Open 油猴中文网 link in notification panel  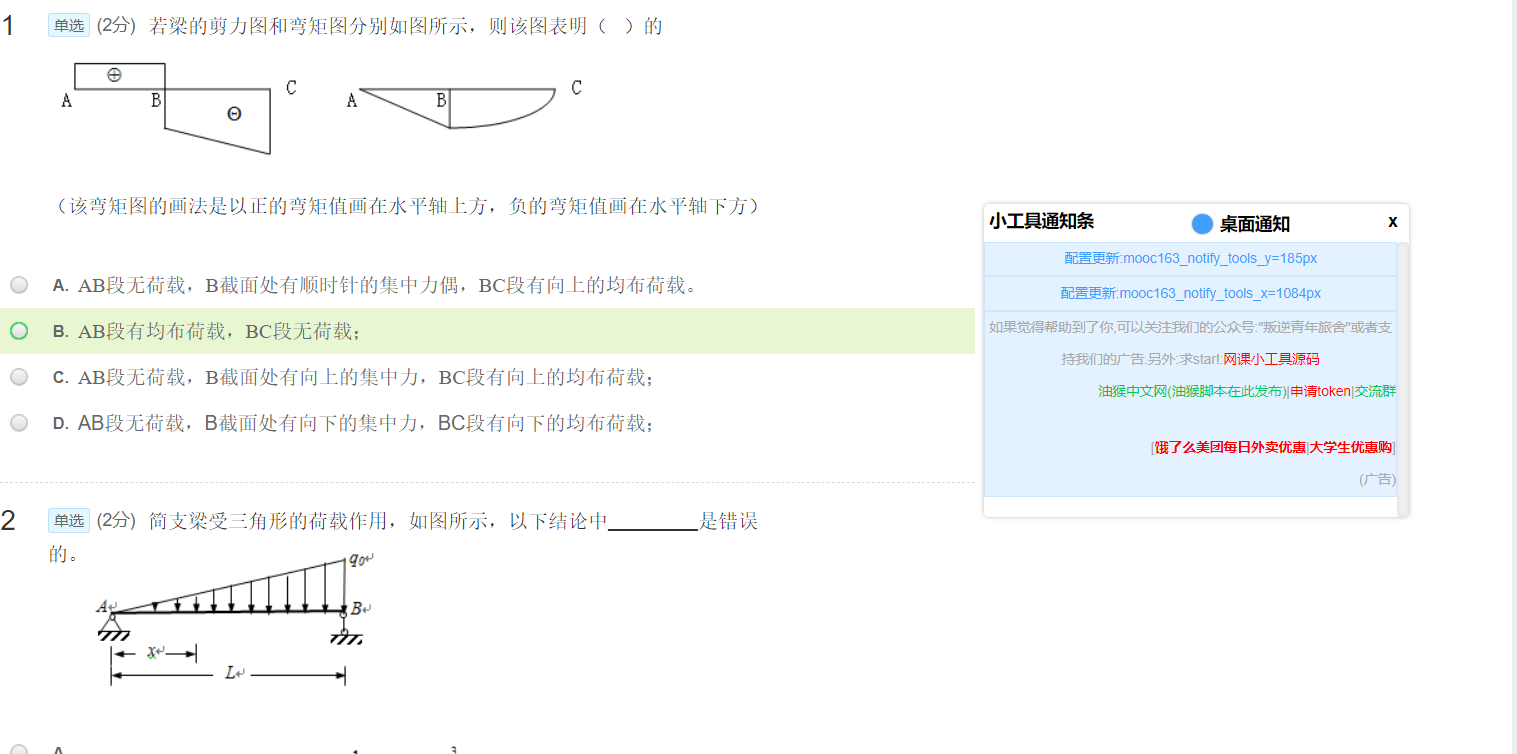point(1193,391)
